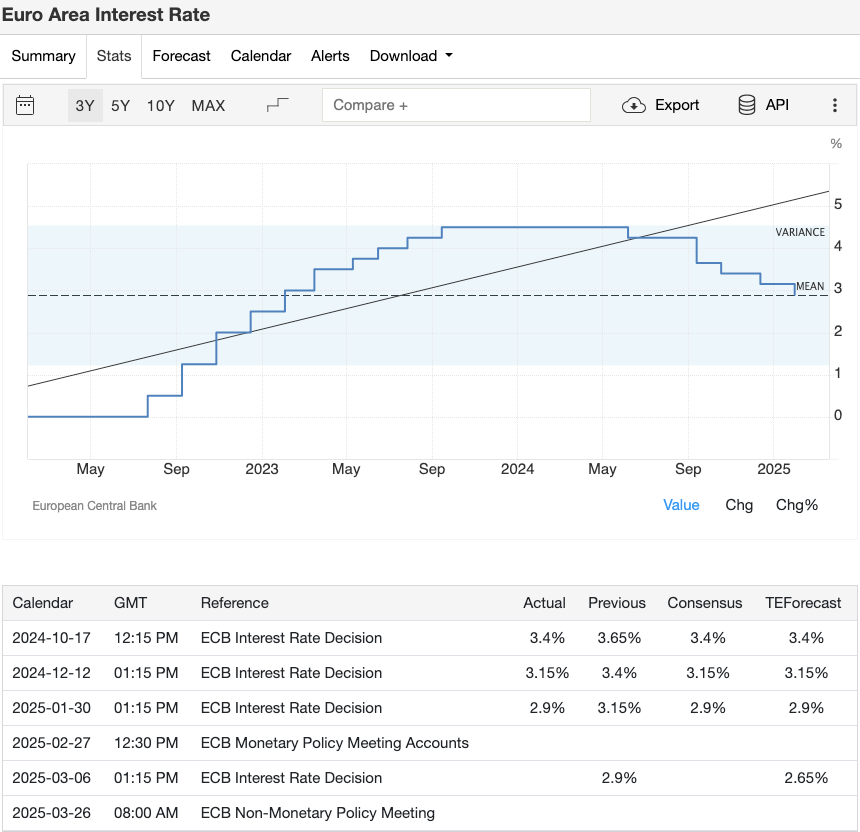Click the Export cloud icon

coord(634,105)
